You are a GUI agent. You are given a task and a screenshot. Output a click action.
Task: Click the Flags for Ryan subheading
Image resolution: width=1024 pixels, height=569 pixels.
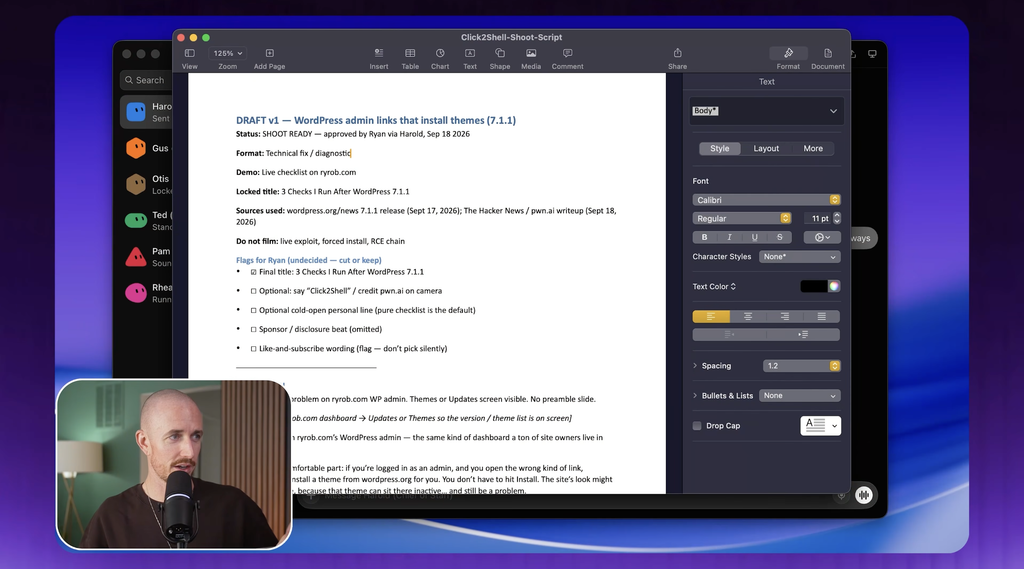point(308,260)
